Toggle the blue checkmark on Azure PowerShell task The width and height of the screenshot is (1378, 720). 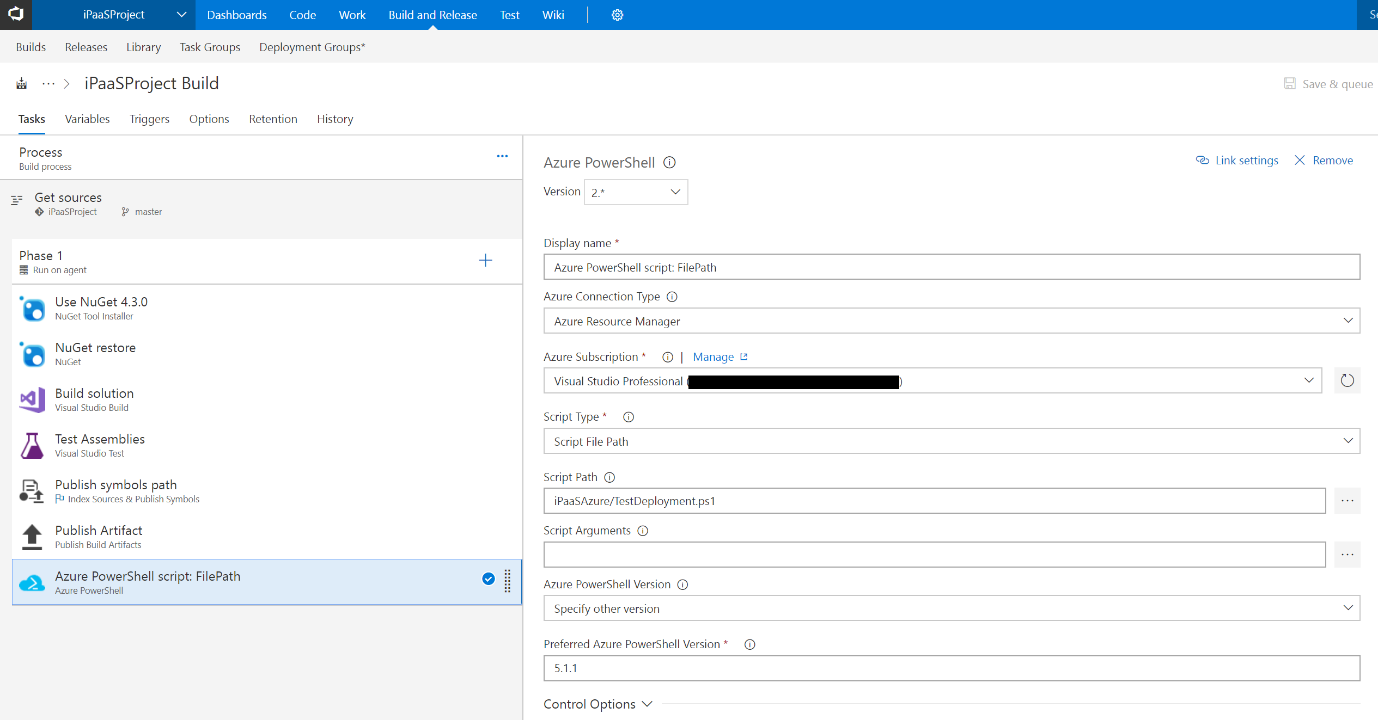pos(488,578)
